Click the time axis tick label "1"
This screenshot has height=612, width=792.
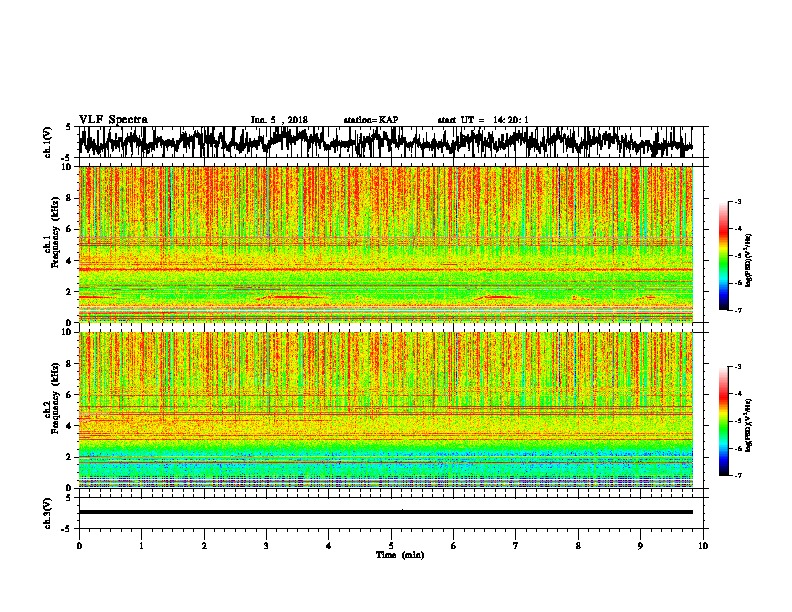pos(141,546)
